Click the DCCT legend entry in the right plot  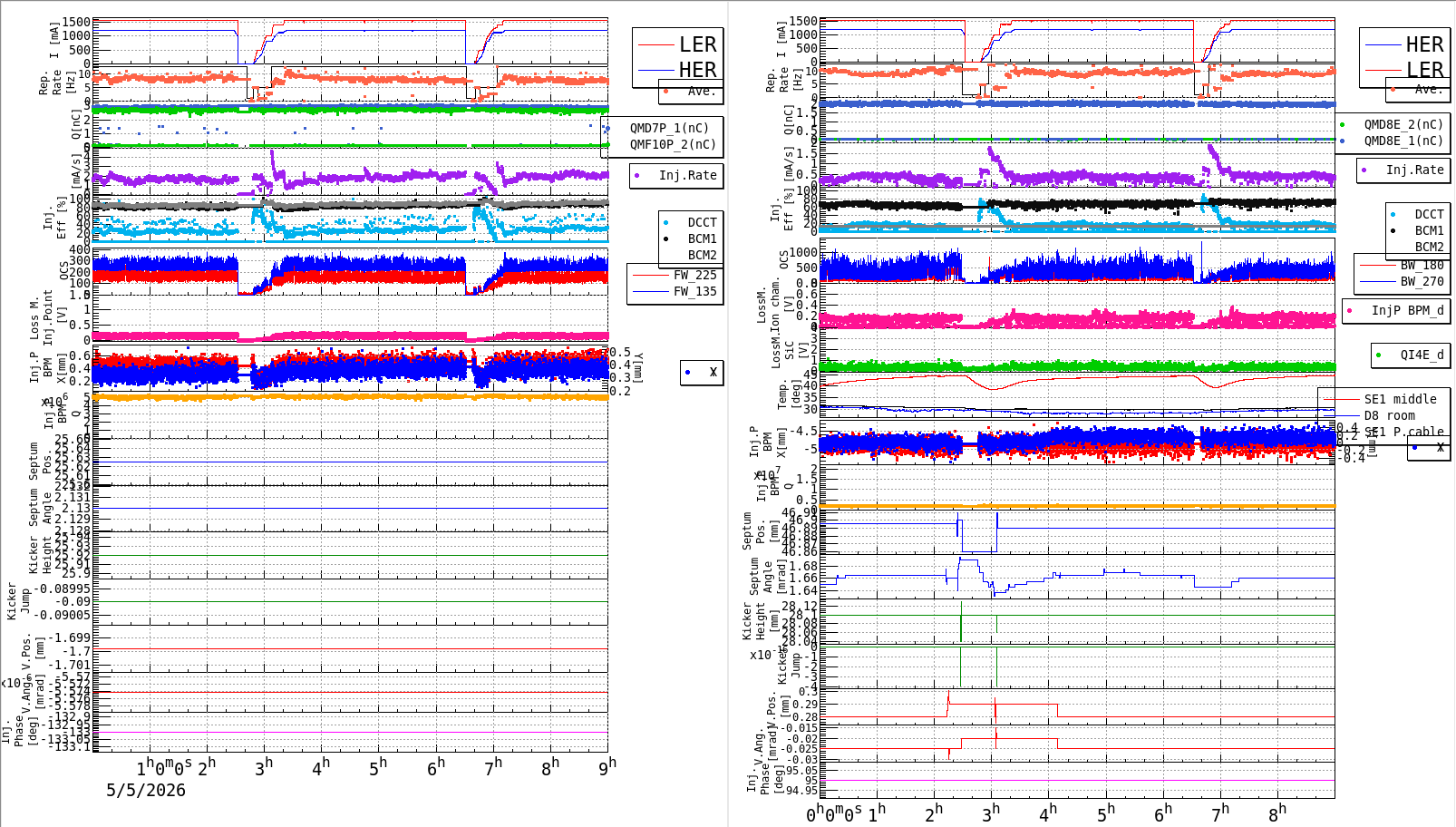point(1429,214)
